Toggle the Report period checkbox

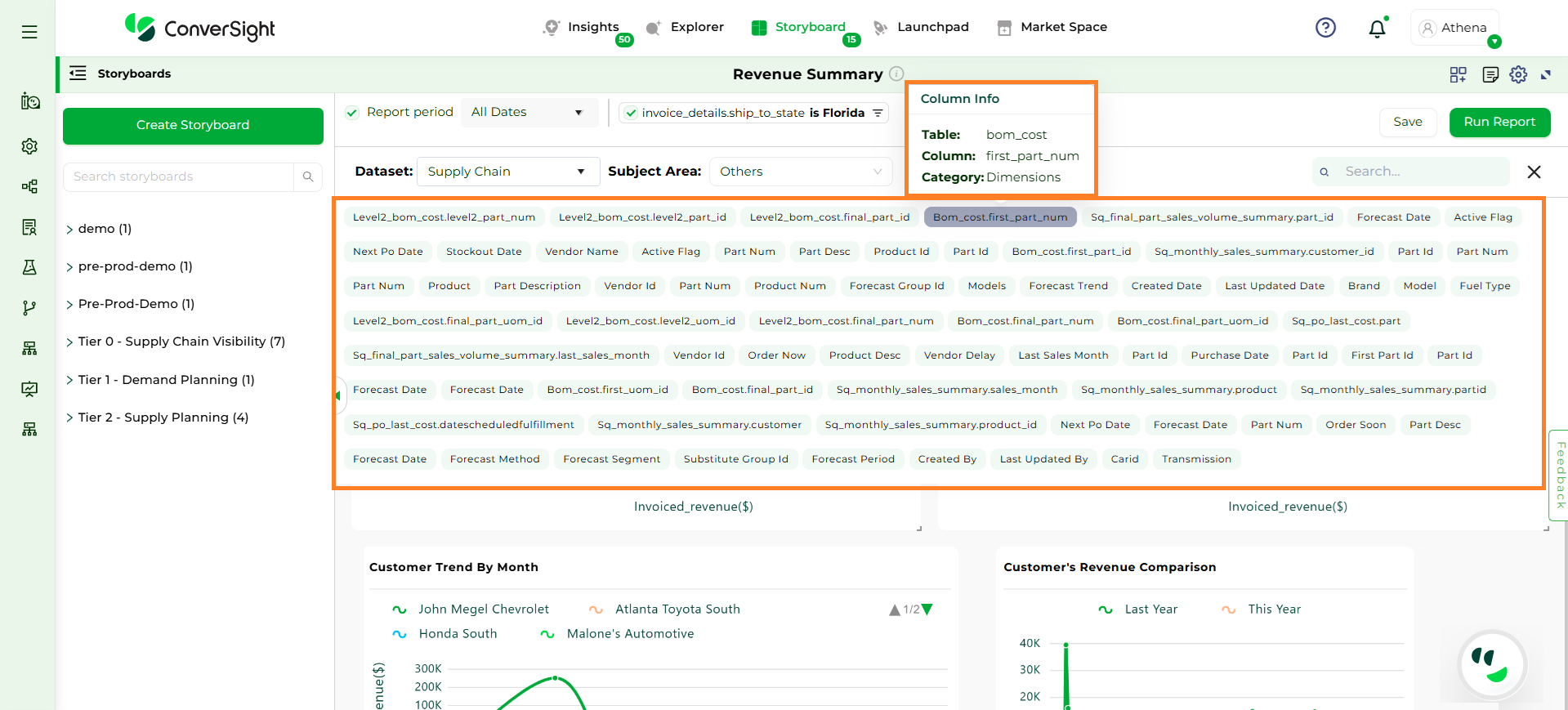(352, 113)
